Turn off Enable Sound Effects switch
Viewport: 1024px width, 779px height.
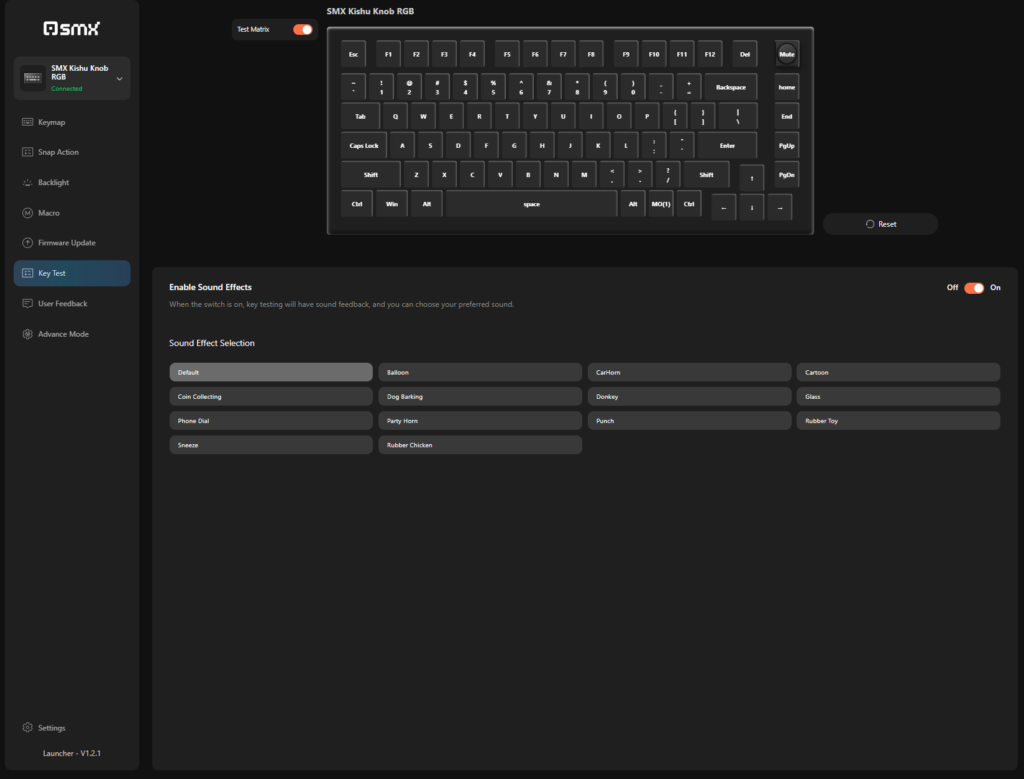(x=974, y=288)
